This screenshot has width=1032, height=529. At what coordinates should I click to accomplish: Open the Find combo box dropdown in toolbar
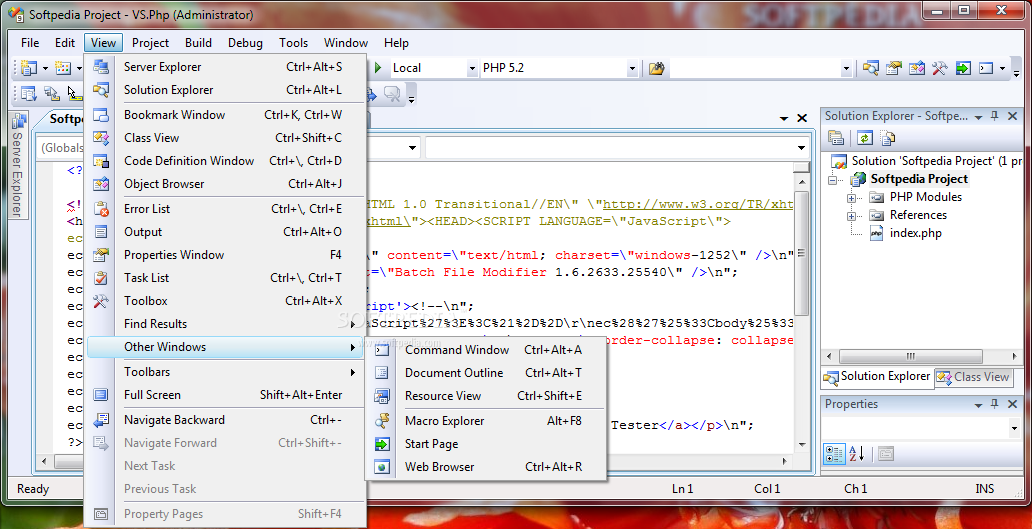(846, 68)
